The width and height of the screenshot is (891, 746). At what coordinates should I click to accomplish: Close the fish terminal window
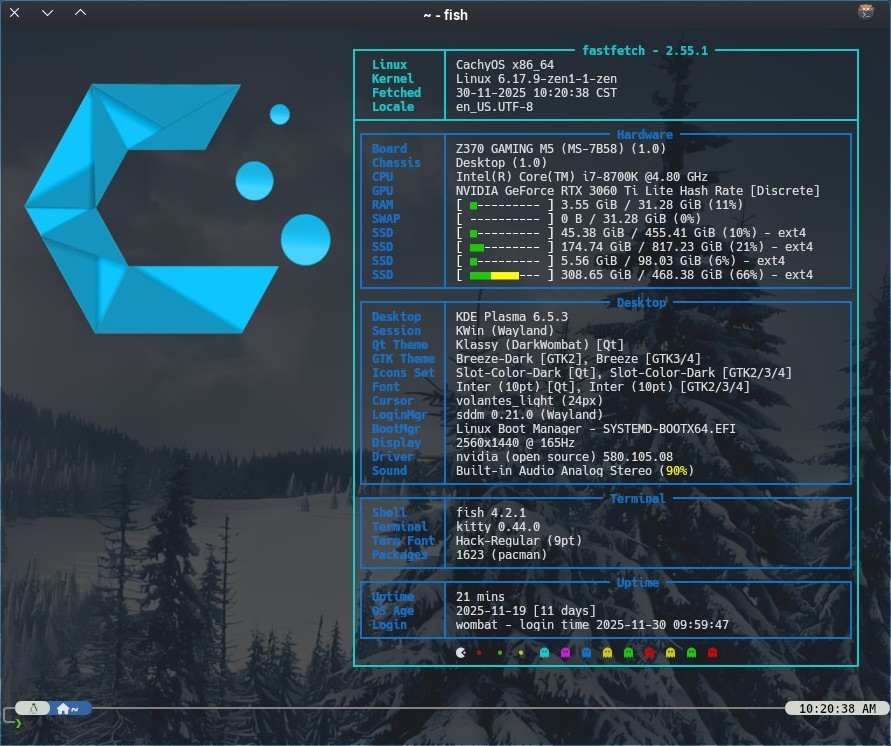[x=17, y=13]
